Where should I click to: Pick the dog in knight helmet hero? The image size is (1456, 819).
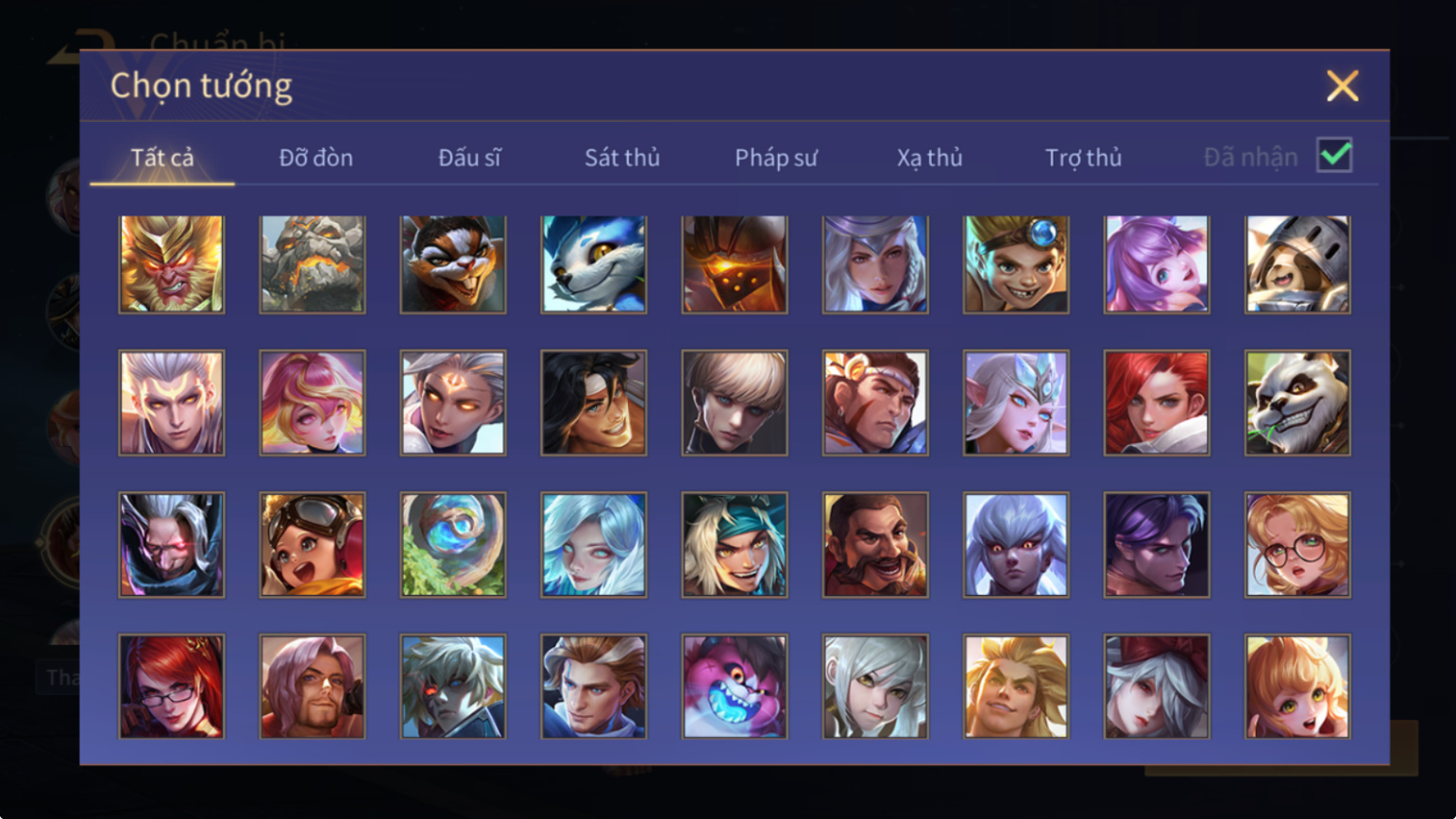pyautogui.click(x=1297, y=264)
